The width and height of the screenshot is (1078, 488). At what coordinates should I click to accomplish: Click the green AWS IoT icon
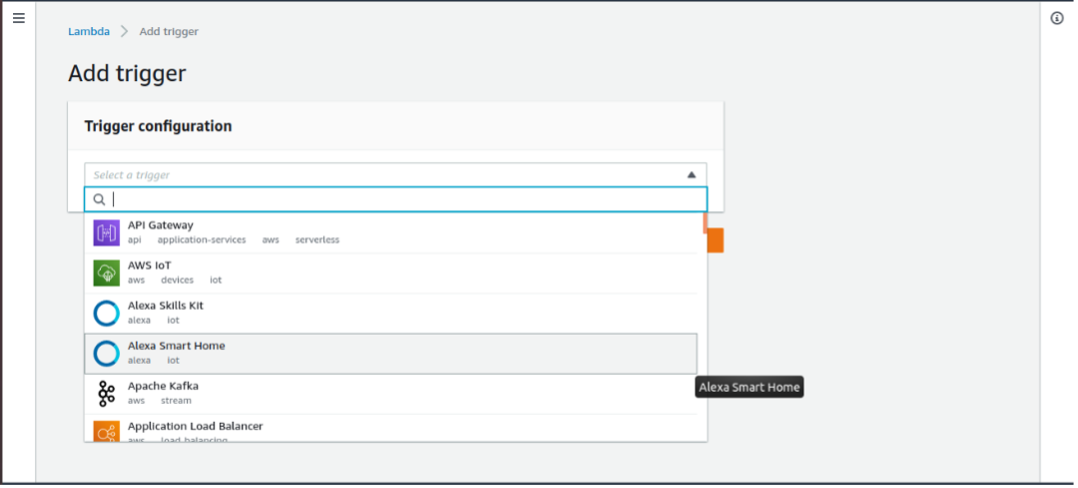coord(106,273)
